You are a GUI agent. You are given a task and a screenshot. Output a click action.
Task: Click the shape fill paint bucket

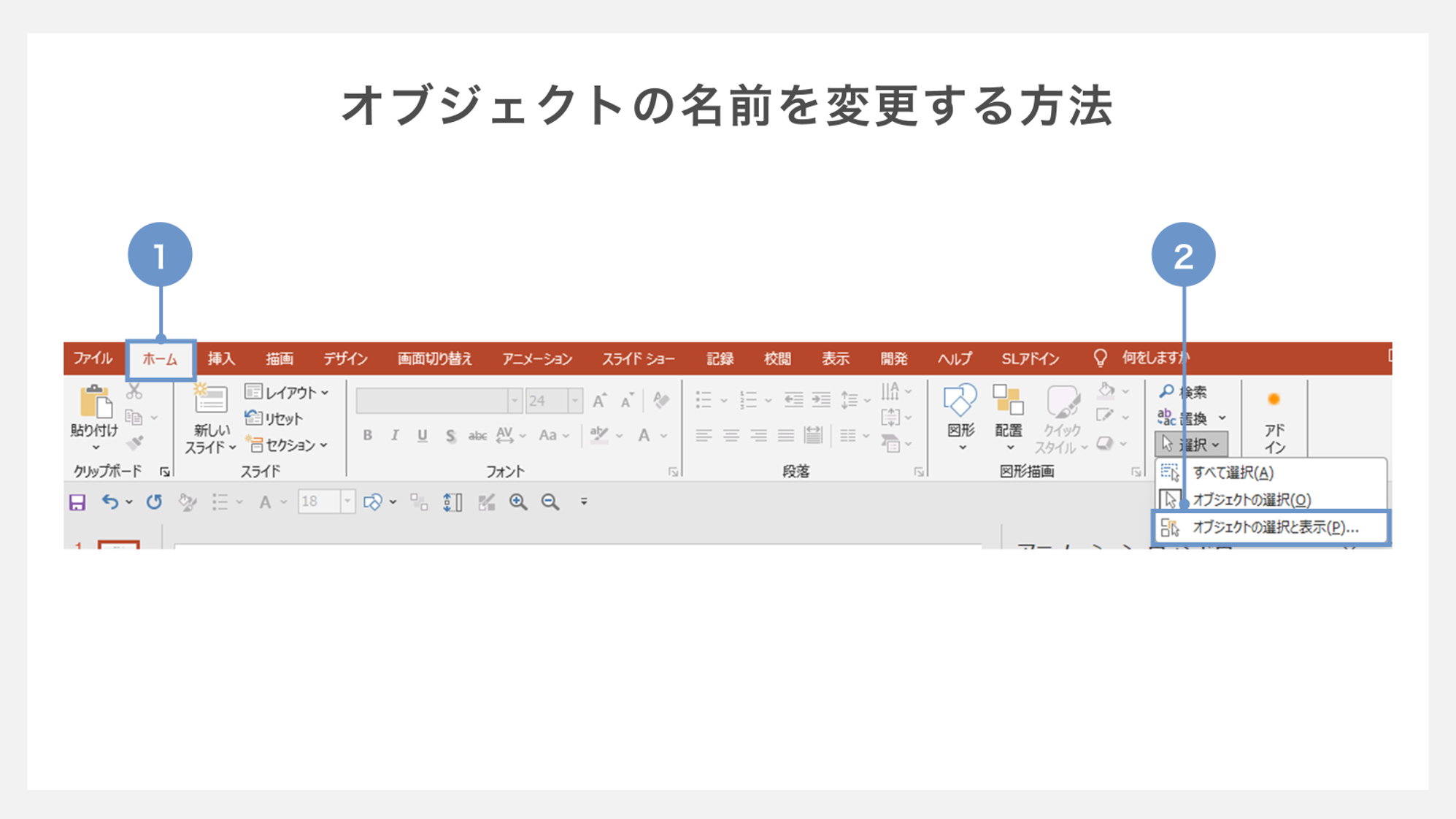click(x=1106, y=390)
